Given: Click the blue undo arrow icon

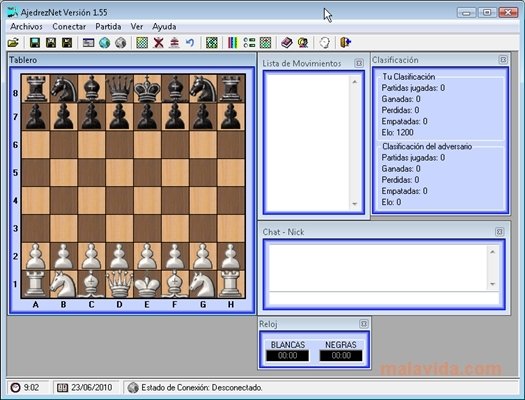Looking at the screenshot, I should (190, 43).
